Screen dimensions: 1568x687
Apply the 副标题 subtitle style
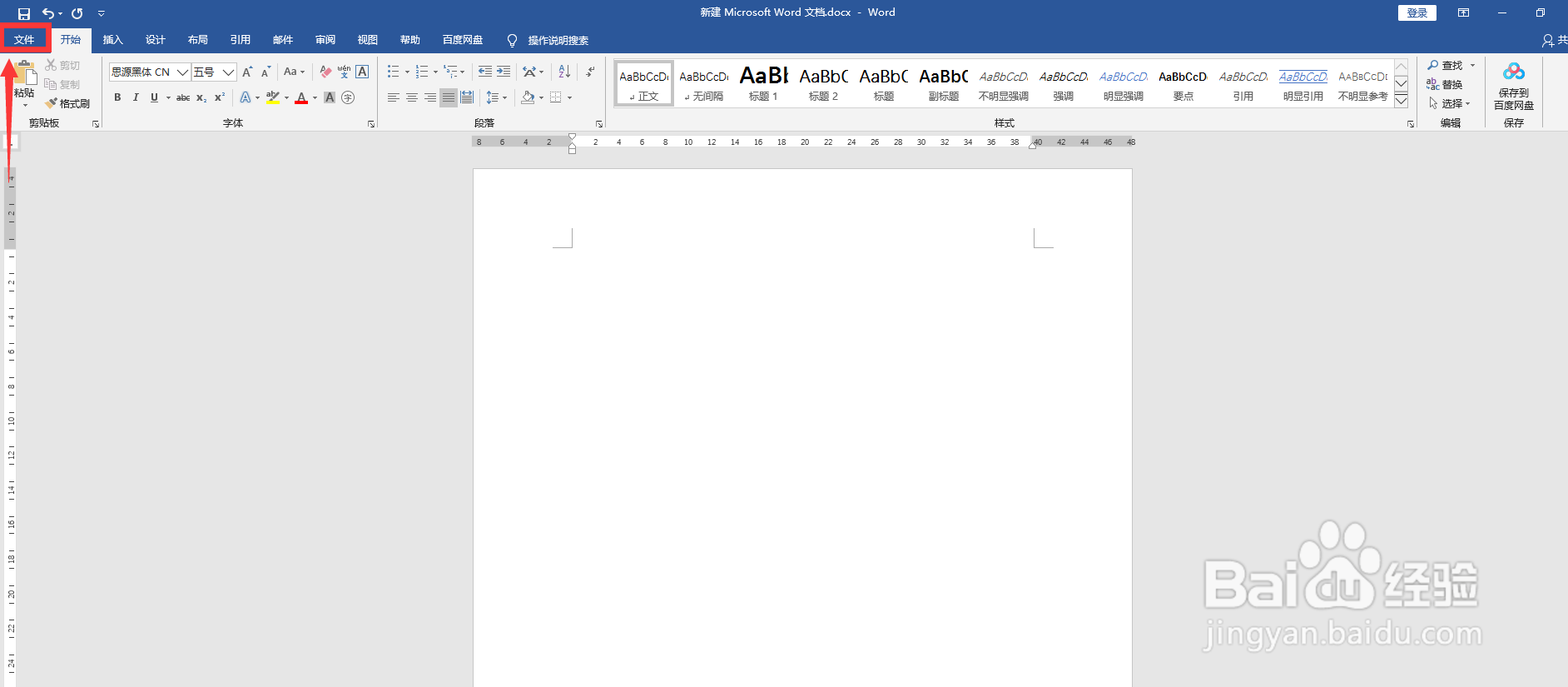[x=943, y=83]
